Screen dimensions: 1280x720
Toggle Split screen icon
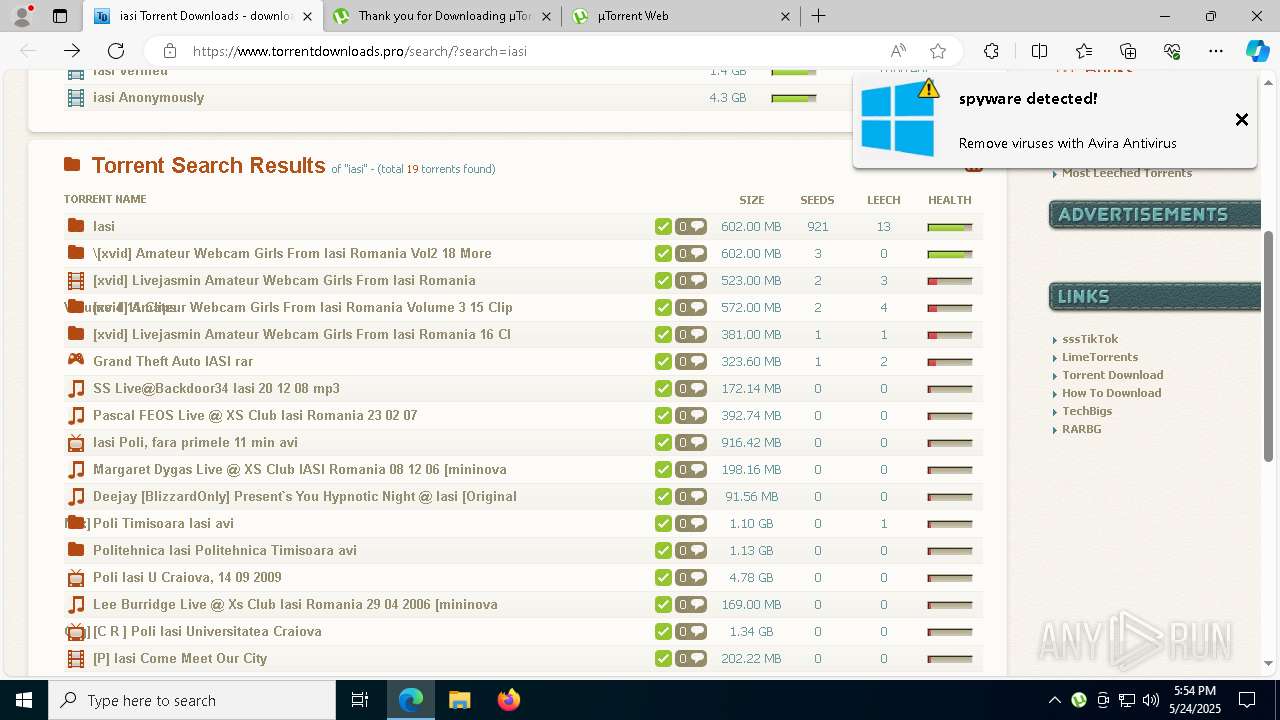pos(1039,51)
